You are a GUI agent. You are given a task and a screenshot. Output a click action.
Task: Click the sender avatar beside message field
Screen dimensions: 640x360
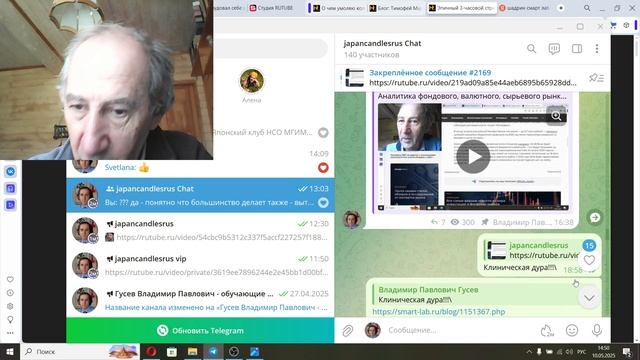click(x=372, y=330)
